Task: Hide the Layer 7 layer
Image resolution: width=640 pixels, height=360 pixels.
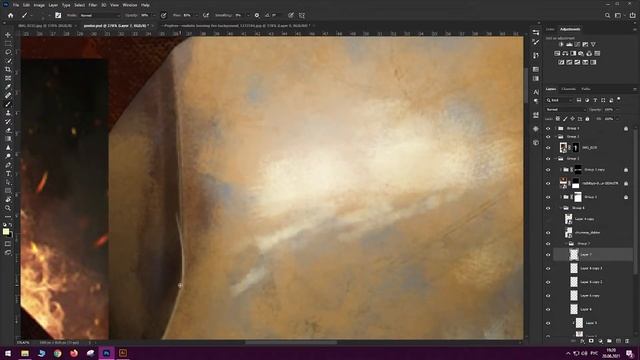Action: (x=548, y=255)
